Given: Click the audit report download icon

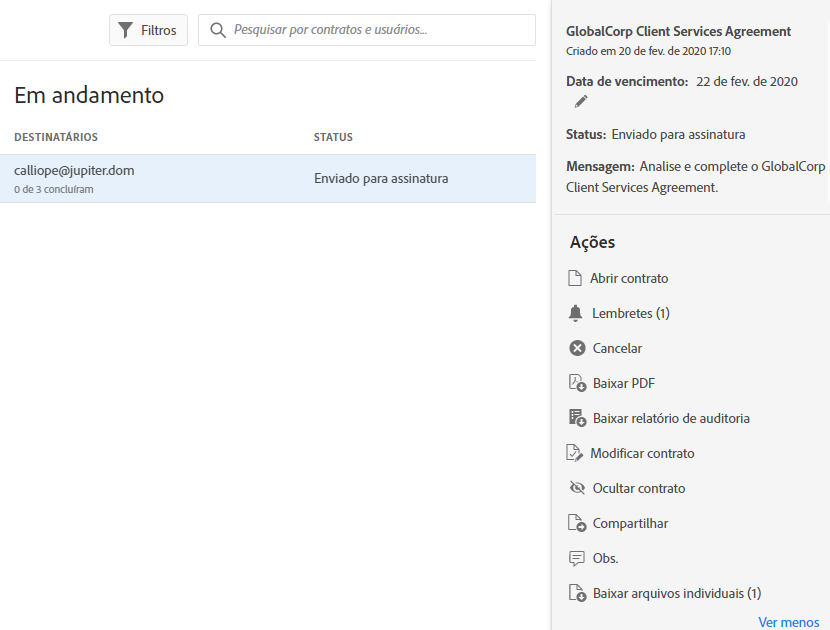Looking at the screenshot, I should pos(577,418).
